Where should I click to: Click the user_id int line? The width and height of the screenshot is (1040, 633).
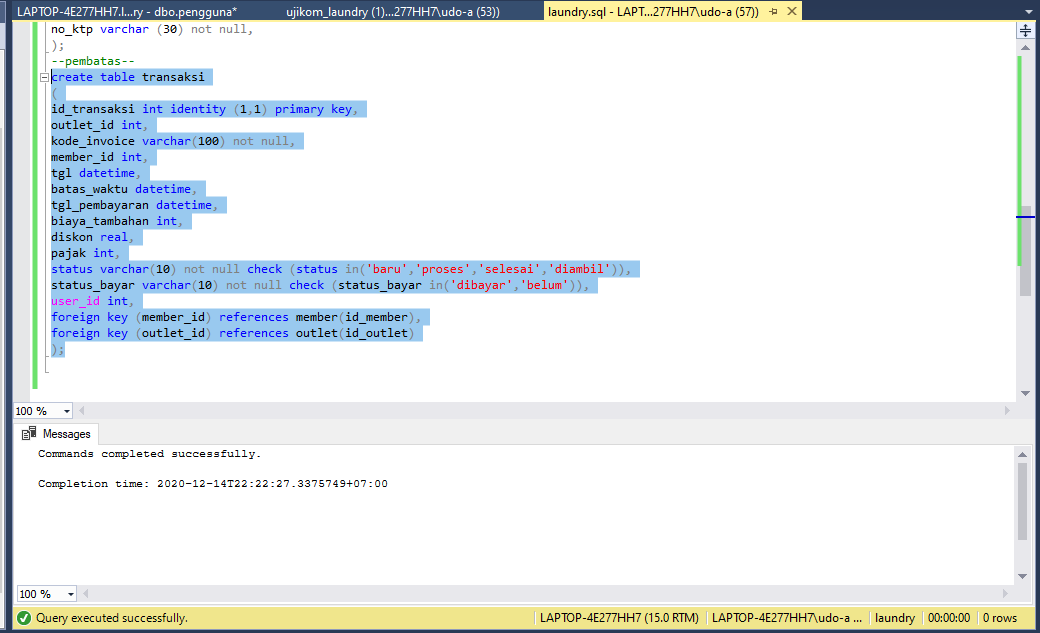click(x=92, y=301)
